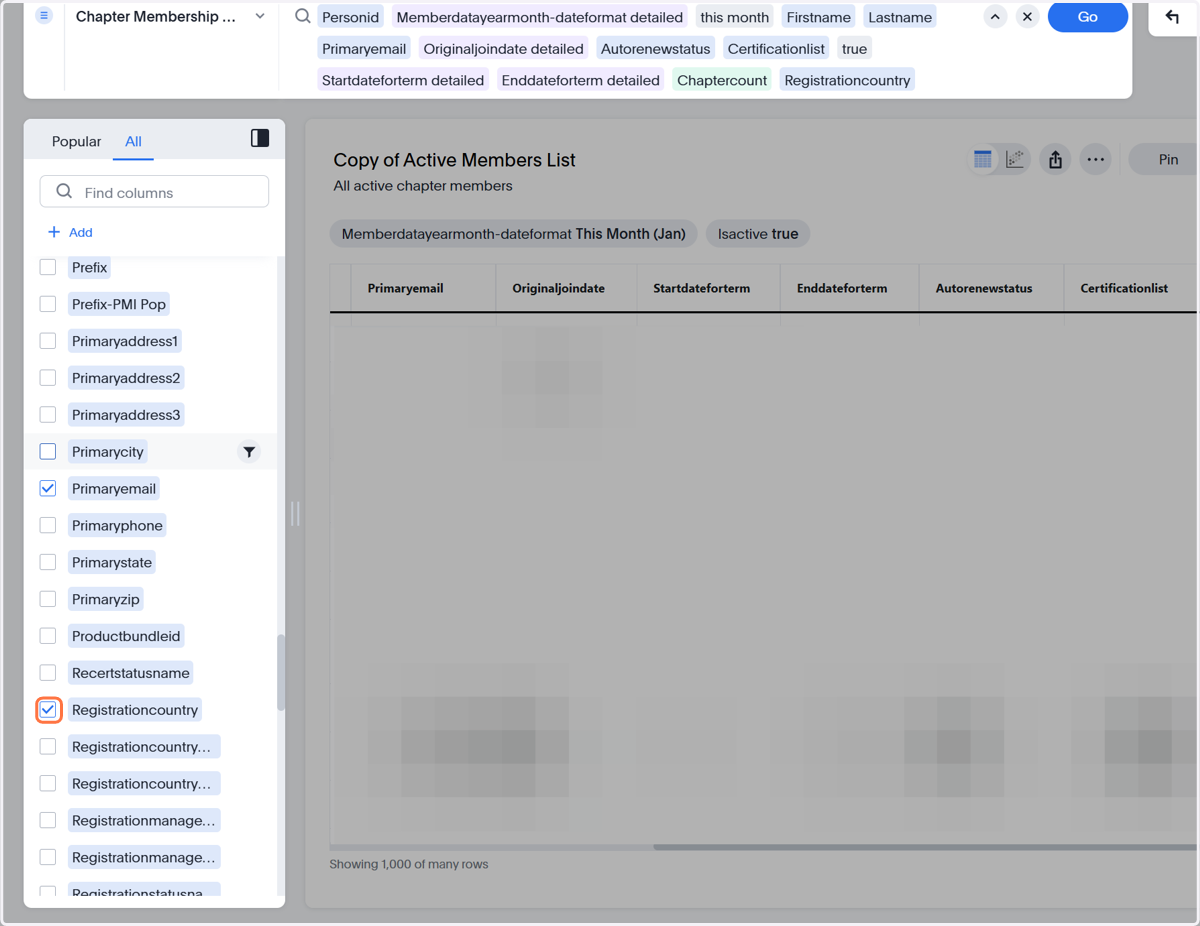Check the Primaryzip checkbox
The height and width of the screenshot is (926, 1200).
pos(48,599)
